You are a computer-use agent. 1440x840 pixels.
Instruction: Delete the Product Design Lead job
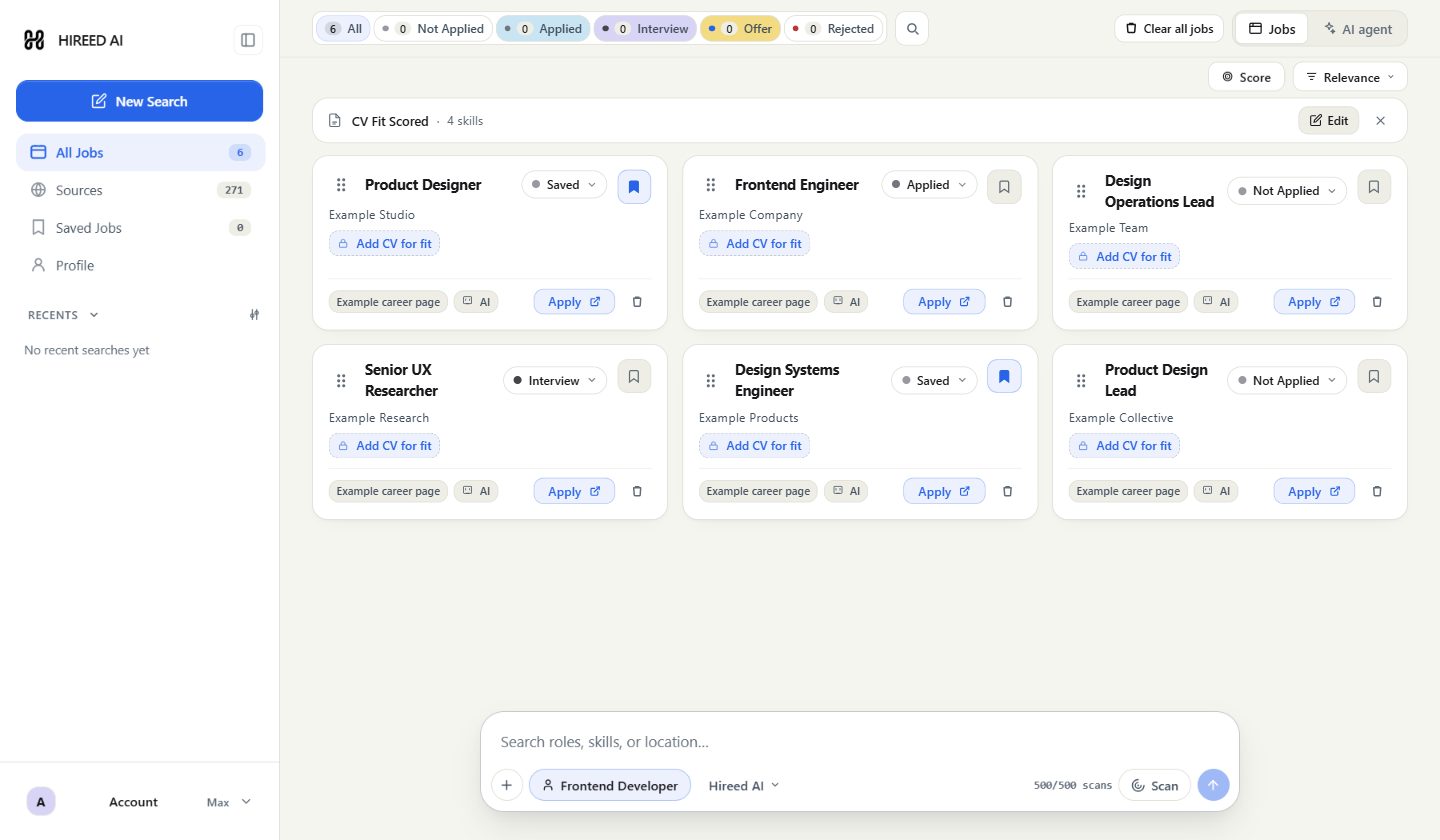click(x=1377, y=491)
